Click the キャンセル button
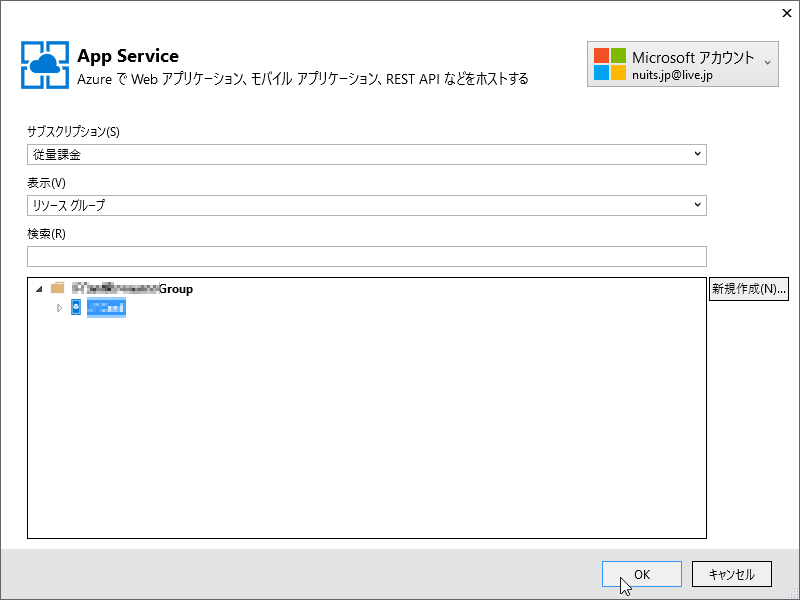 coord(732,574)
